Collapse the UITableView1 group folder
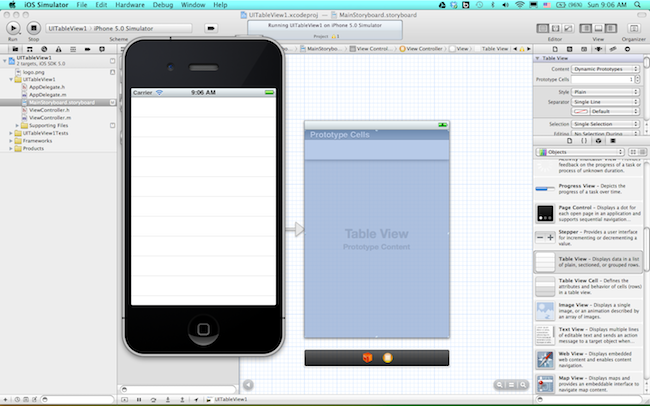 [11, 79]
